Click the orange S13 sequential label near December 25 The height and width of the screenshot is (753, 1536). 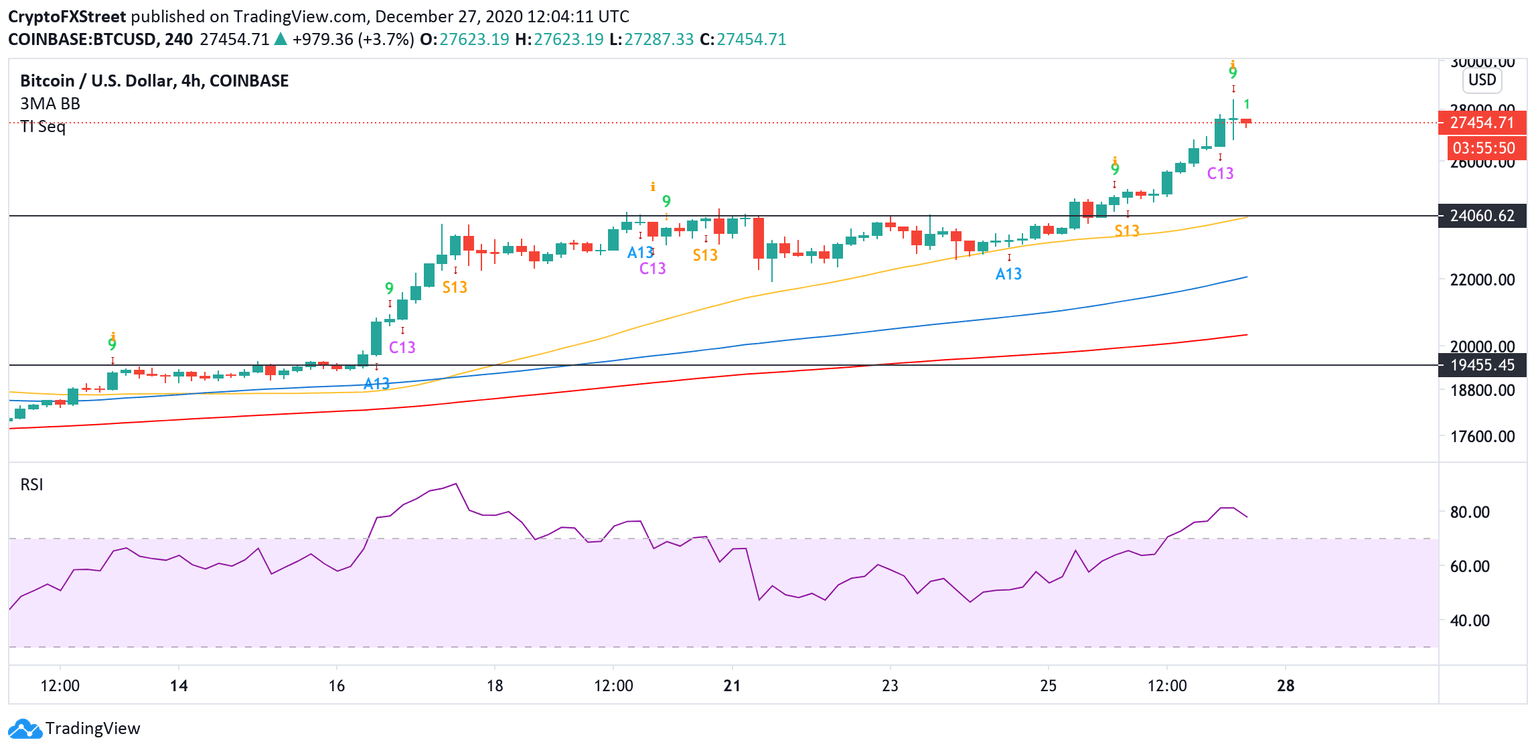click(1128, 231)
